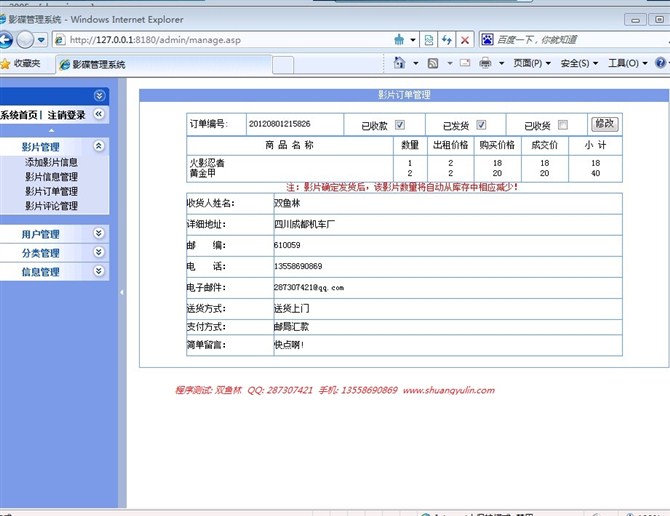This screenshot has height=516, width=670.
Task: Open 影片信息管理 in sidebar
Action: point(51,177)
